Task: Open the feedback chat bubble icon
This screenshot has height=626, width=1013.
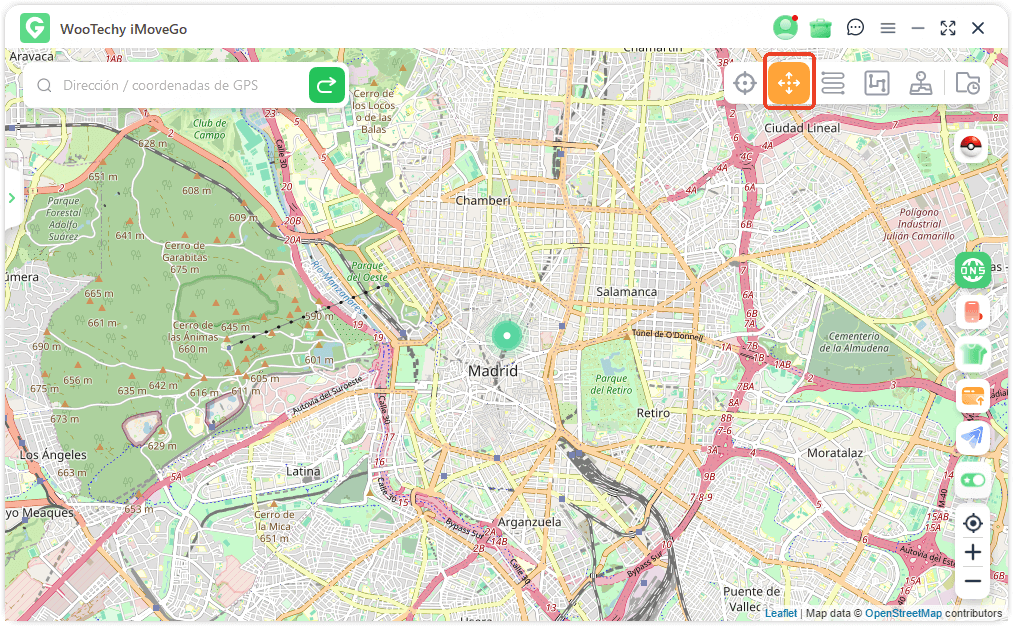Action: pos(855,28)
